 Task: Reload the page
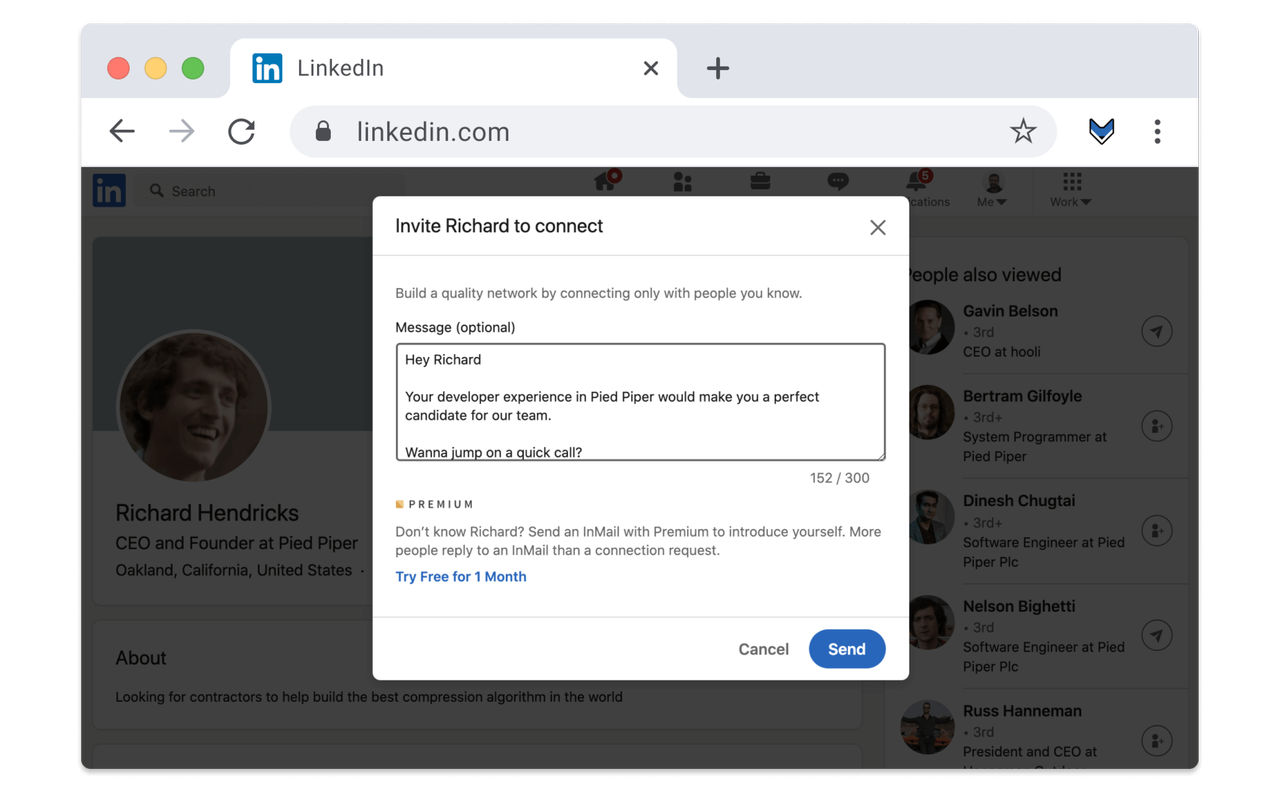coord(241,131)
